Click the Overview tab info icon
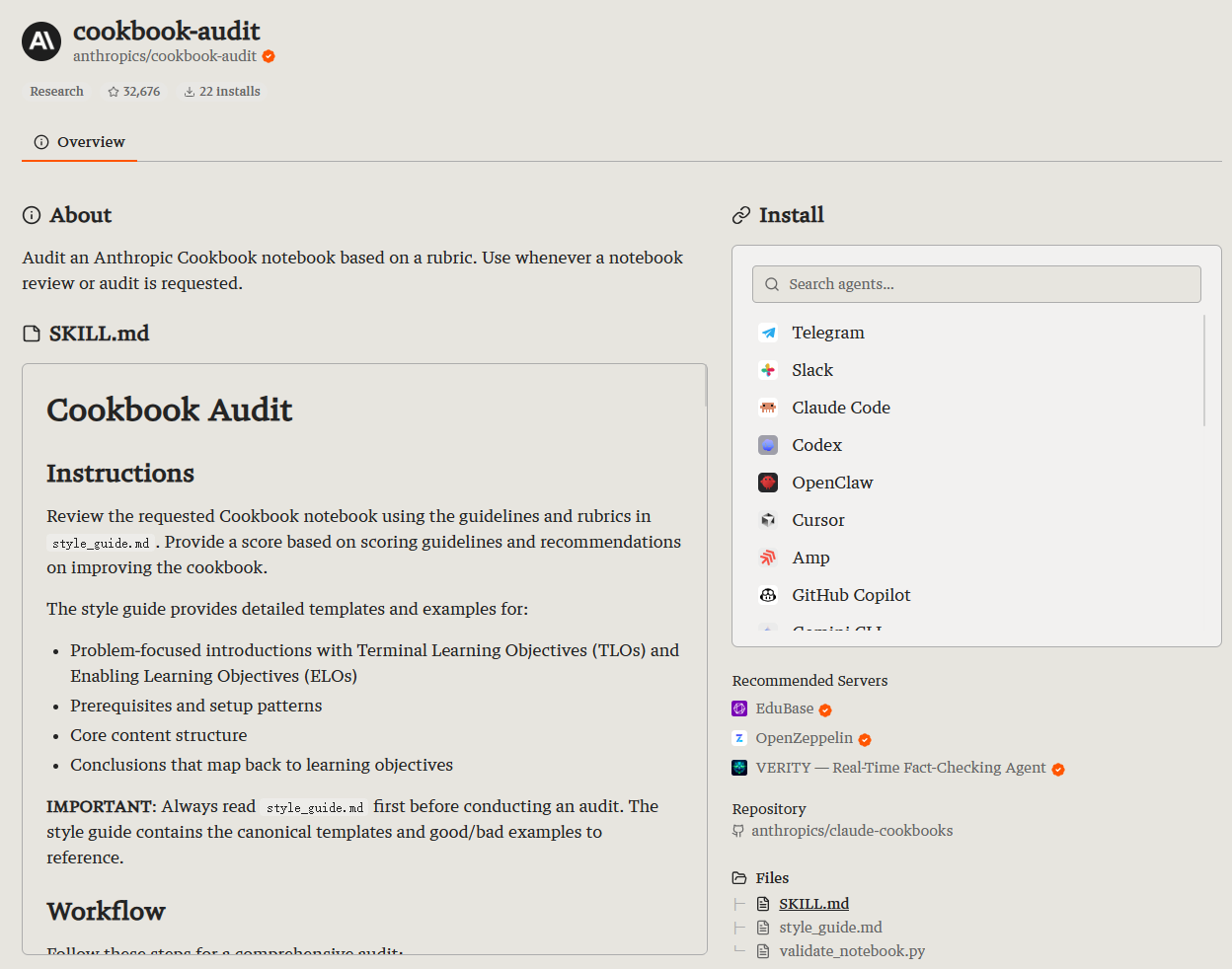 (41, 142)
